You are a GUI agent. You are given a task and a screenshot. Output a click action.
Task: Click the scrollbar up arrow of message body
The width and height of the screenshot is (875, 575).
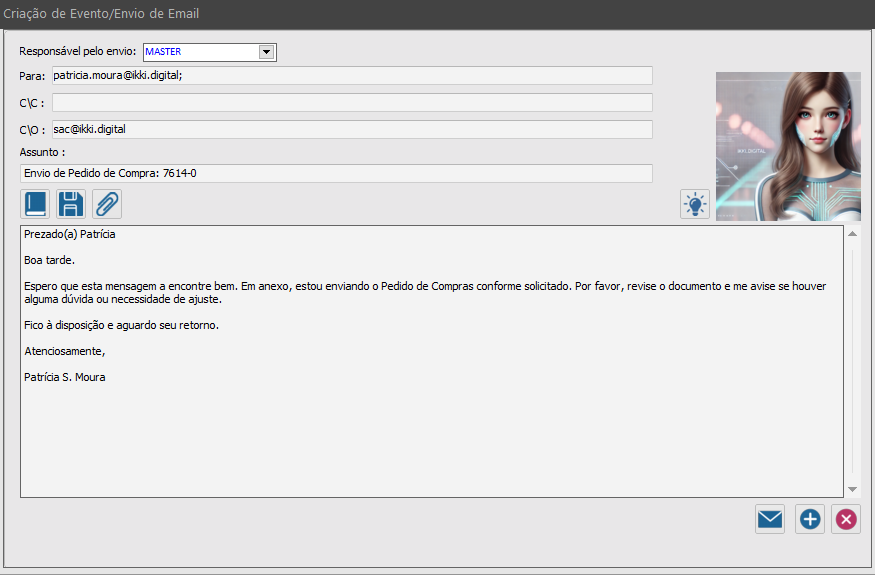[852, 233]
